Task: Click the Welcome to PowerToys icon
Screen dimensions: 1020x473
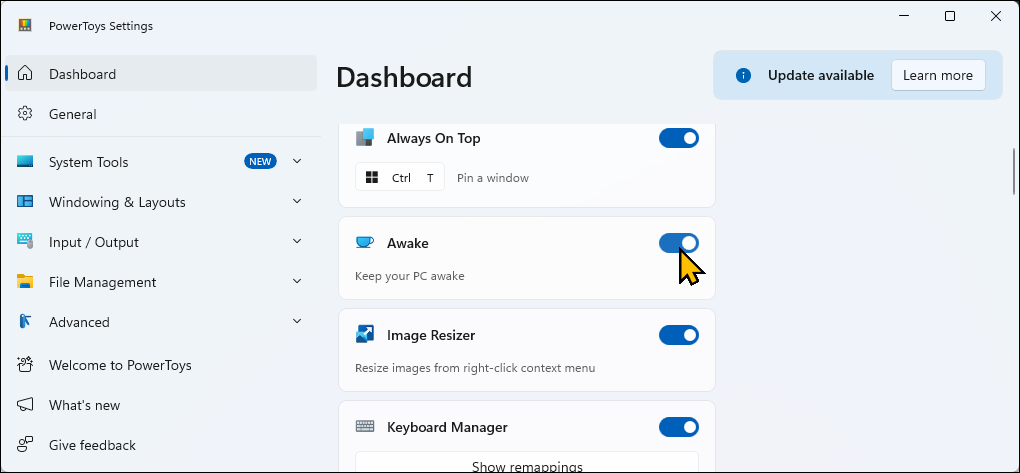Action: click(25, 364)
